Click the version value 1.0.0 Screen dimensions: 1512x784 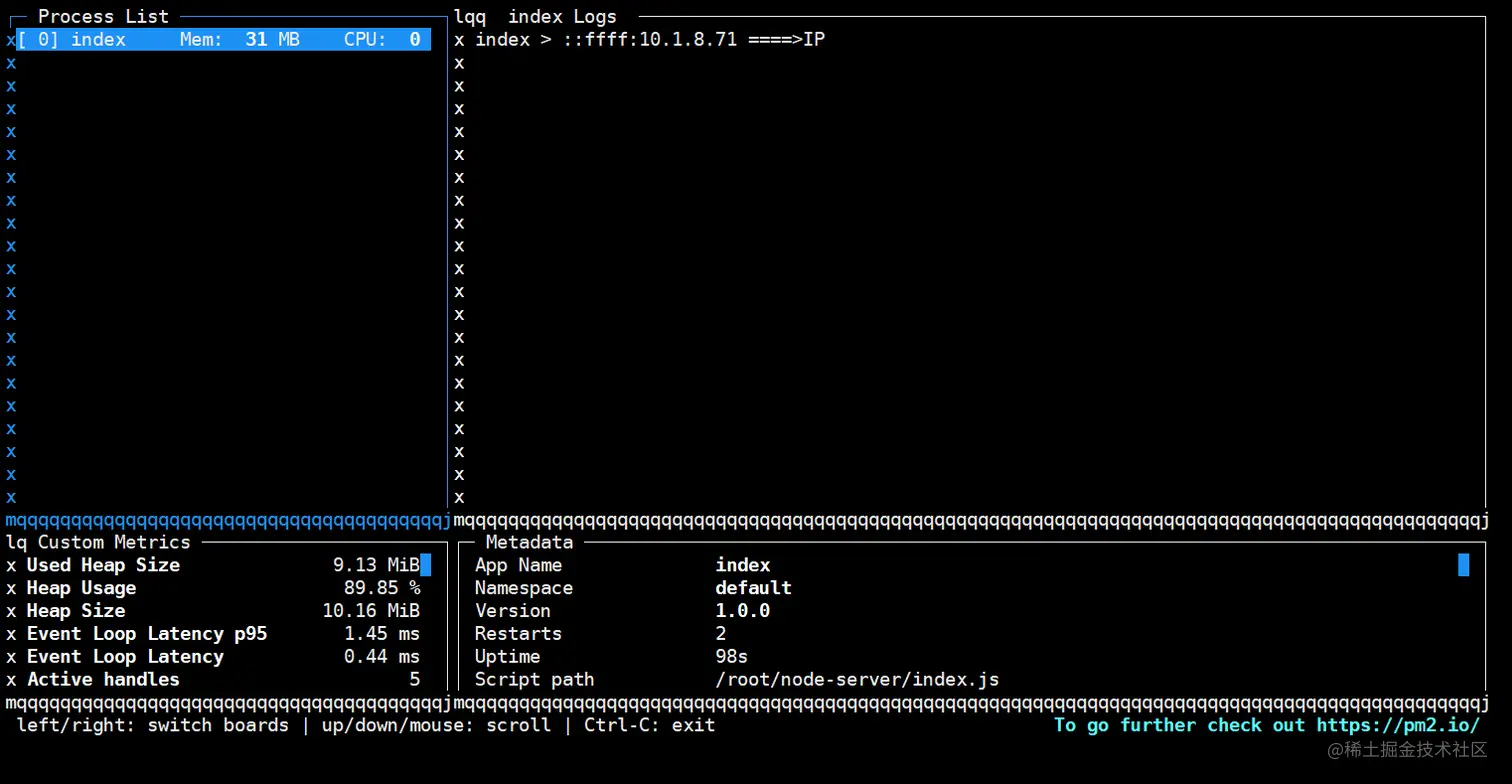pos(743,611)
